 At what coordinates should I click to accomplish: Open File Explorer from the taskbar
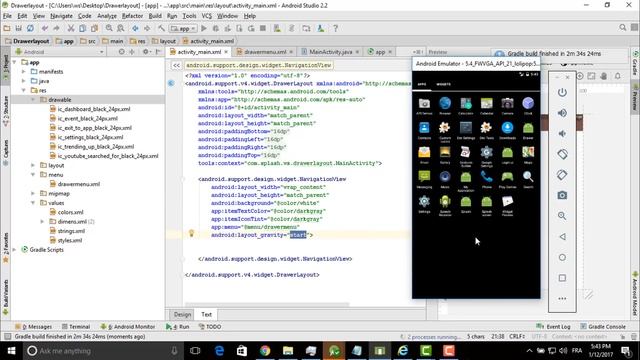[288, 351]
